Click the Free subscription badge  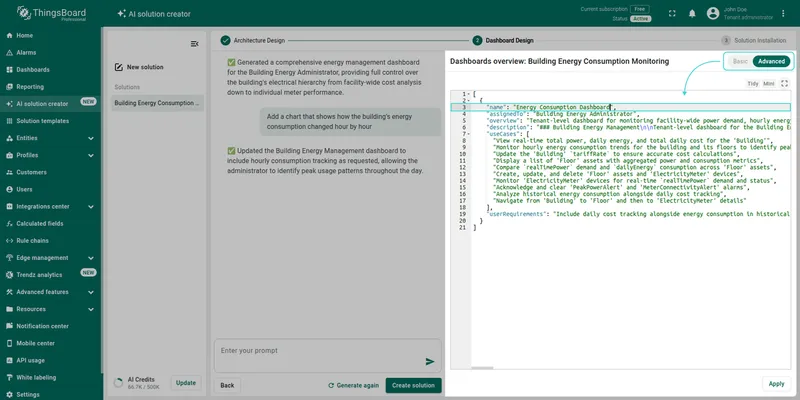639,9
